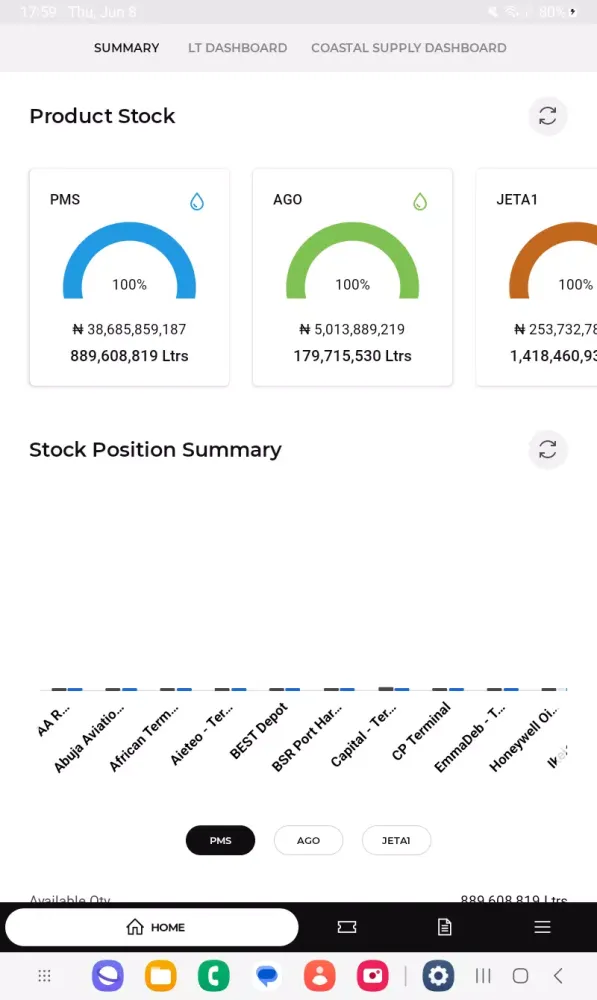Select the PMS chart filter pill
The height and width of the screenshot is (1000, 597).
coord(220,841)
